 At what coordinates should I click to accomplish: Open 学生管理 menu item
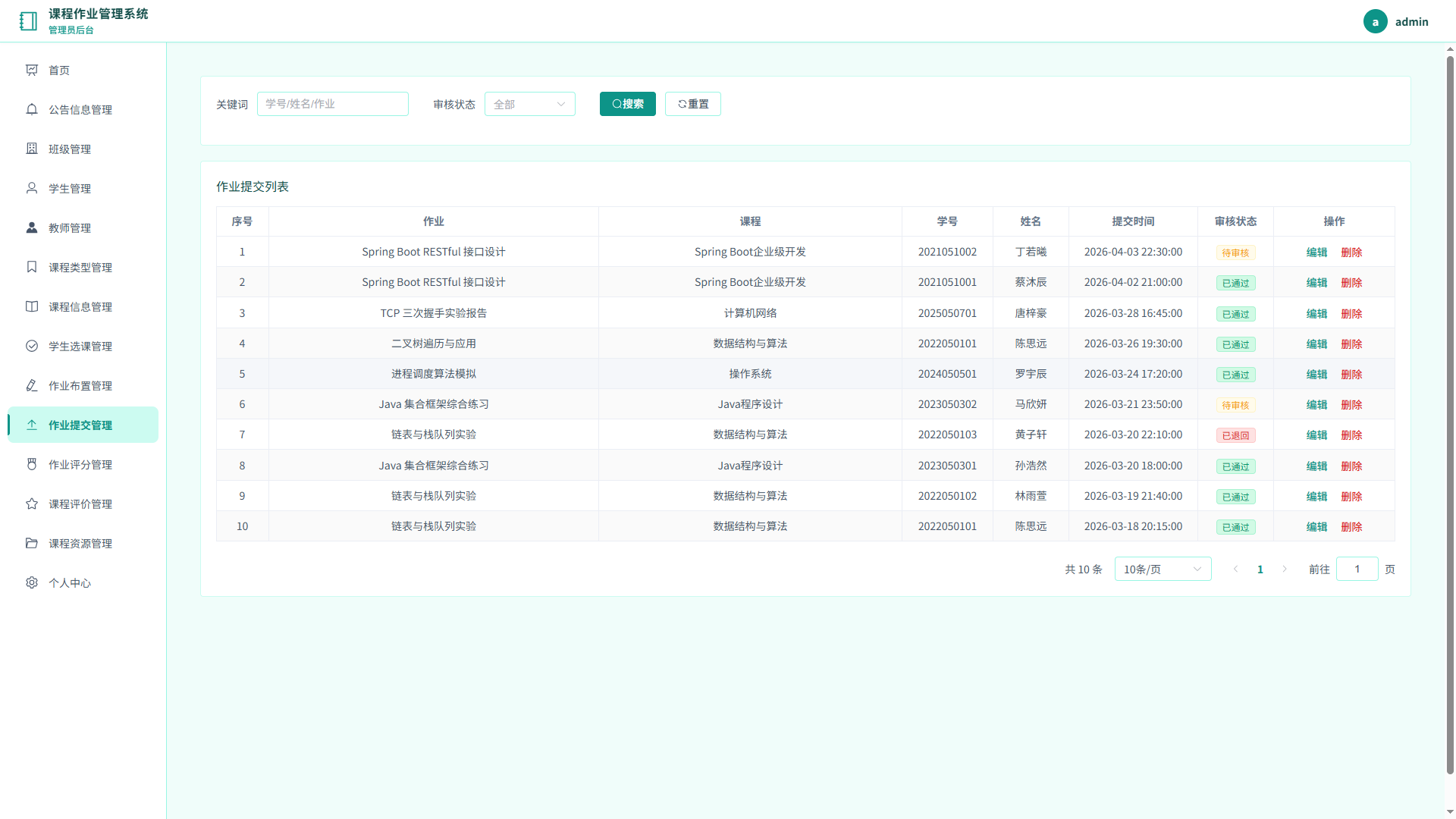point(83,188)
